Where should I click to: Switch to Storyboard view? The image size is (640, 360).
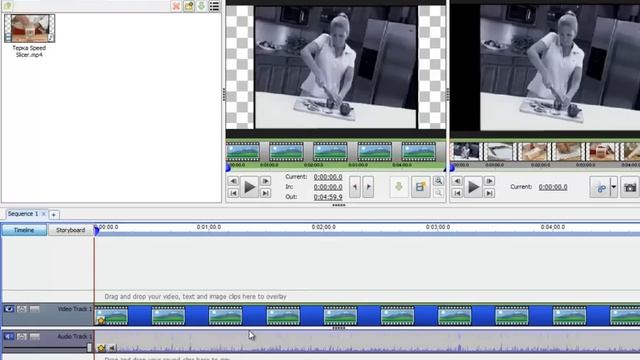coord(71,230)
